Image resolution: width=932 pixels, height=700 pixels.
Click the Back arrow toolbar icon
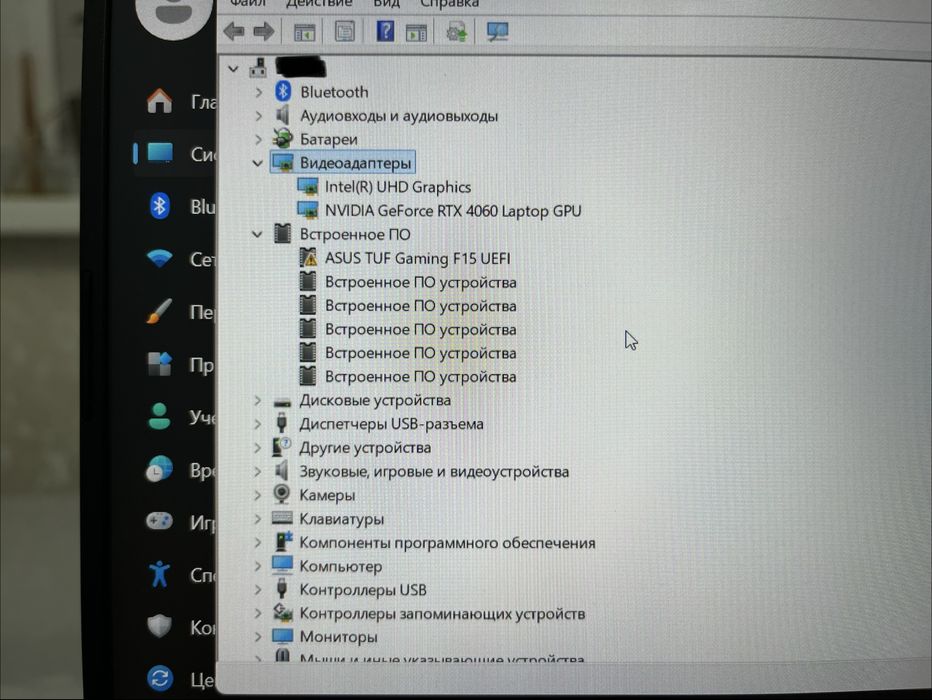coord(234,31)
